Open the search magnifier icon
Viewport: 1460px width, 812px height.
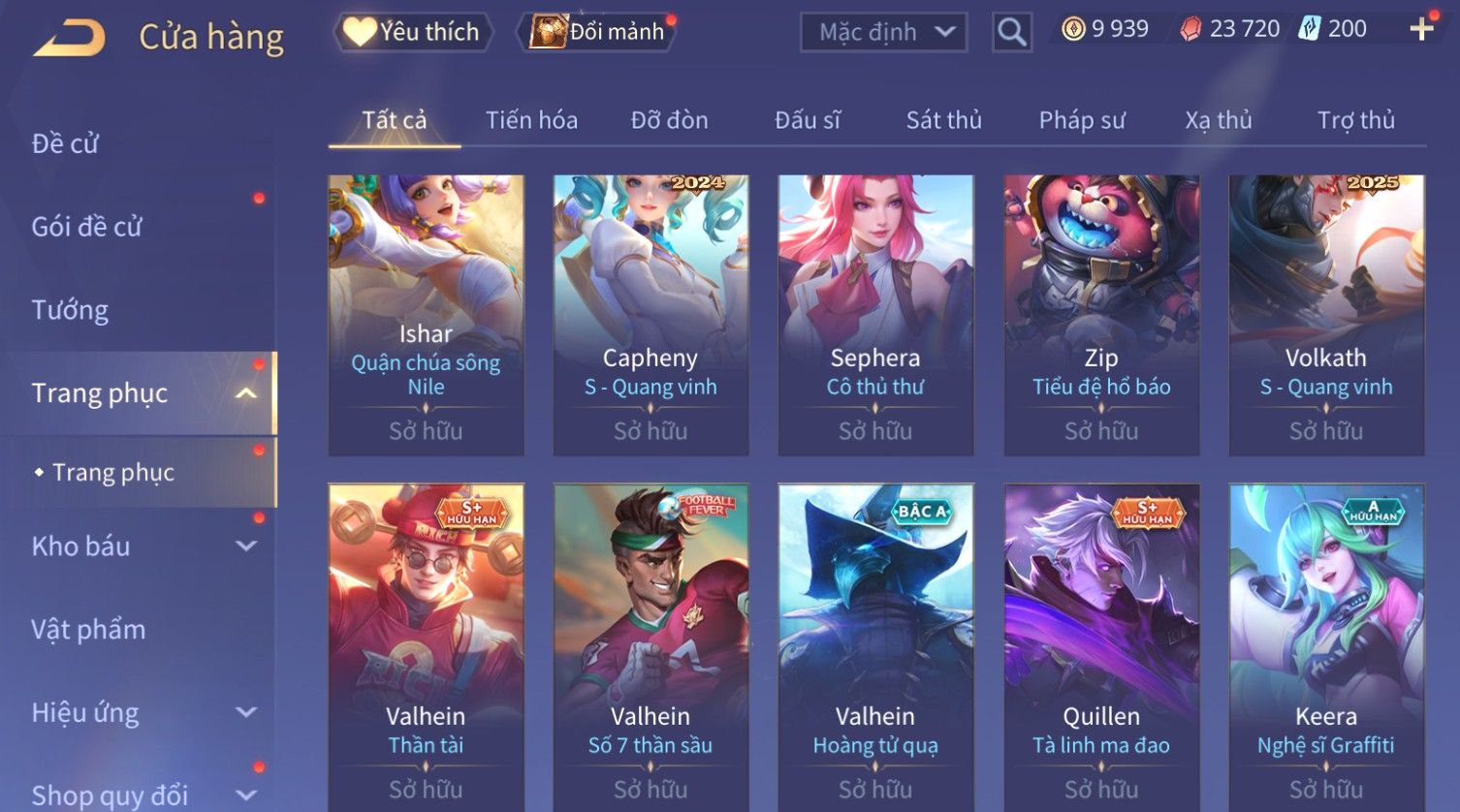point(1011,33)
